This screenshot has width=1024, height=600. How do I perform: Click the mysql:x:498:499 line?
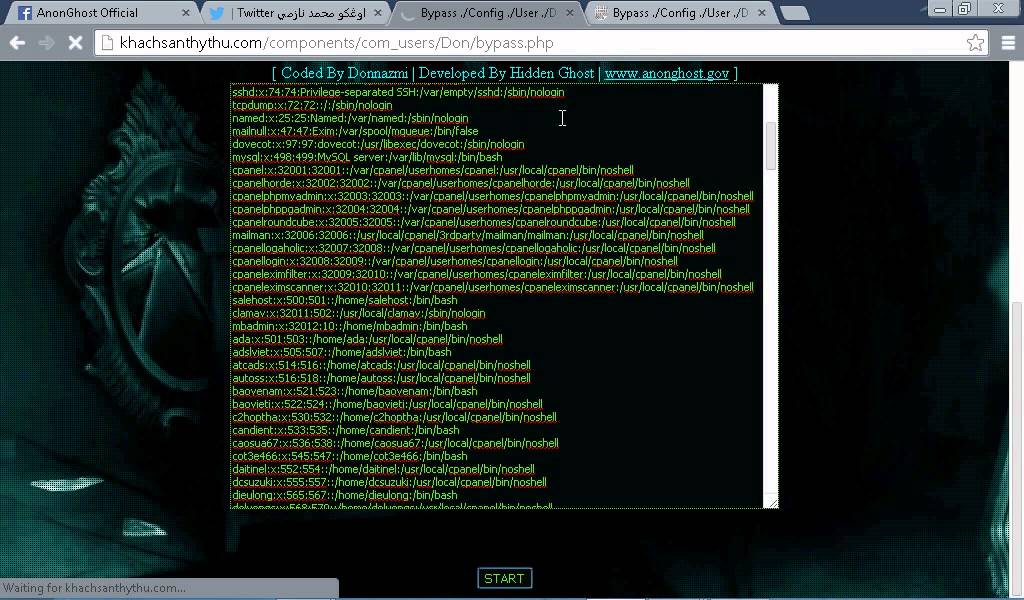coord(367,157)
